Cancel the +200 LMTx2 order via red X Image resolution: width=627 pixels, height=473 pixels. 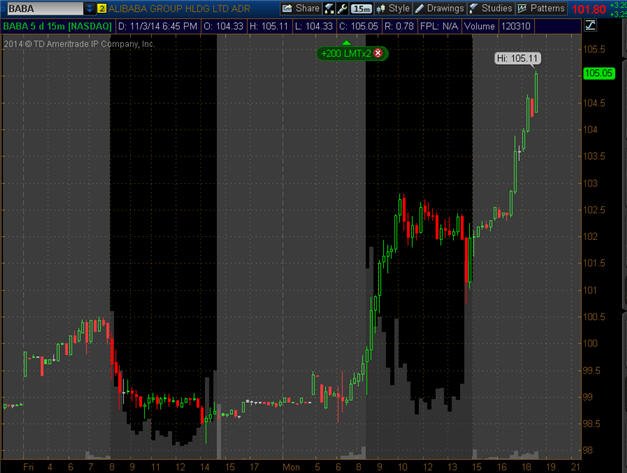378,53
